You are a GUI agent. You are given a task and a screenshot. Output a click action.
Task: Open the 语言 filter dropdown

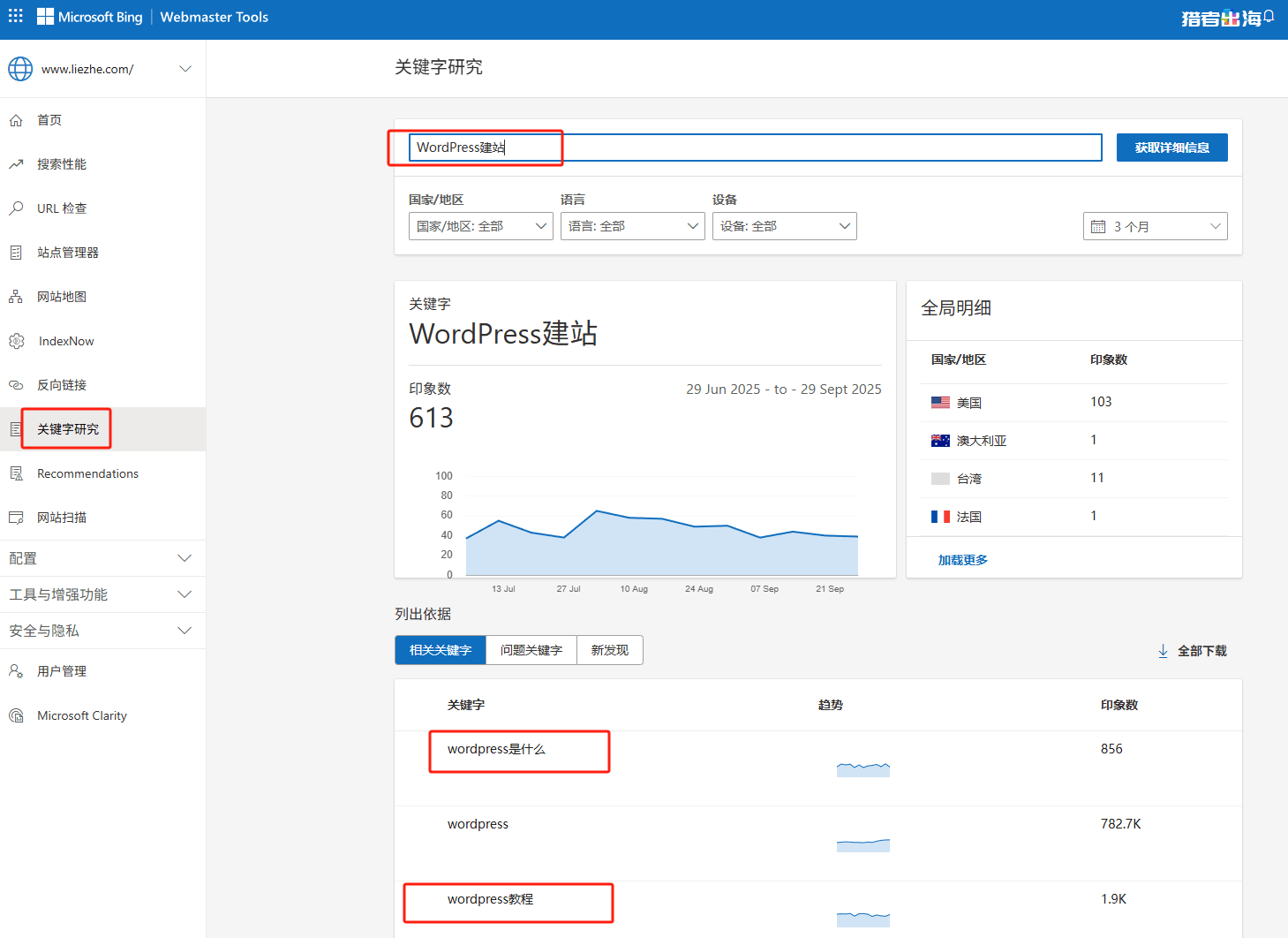(x=632, y=225)
